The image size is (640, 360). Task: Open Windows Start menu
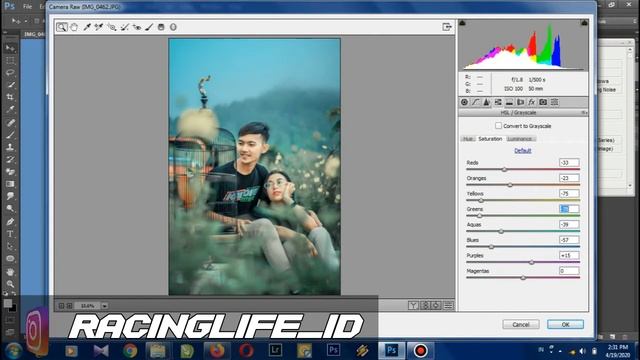(x=13, y=351)
